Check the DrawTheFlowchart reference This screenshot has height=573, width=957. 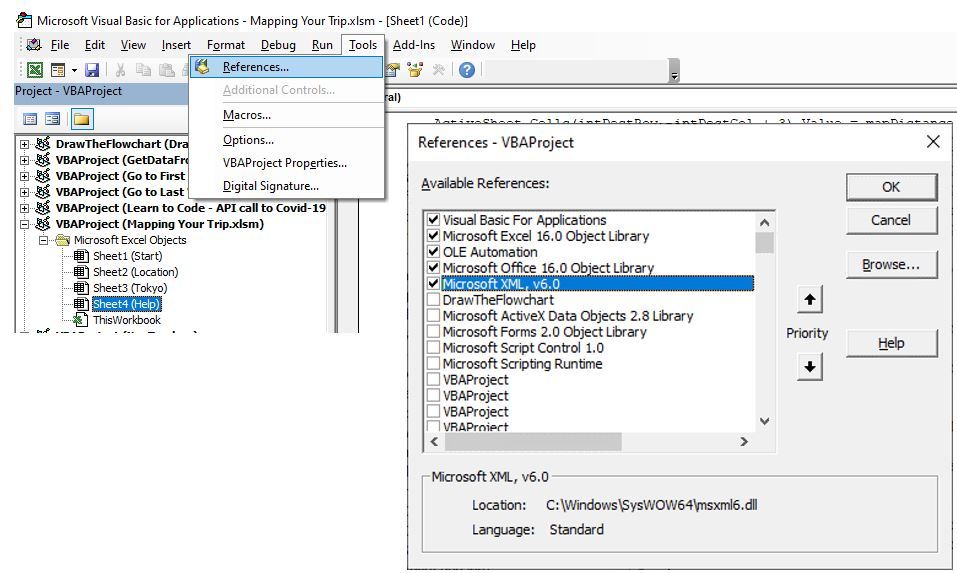tap(433, 300)
